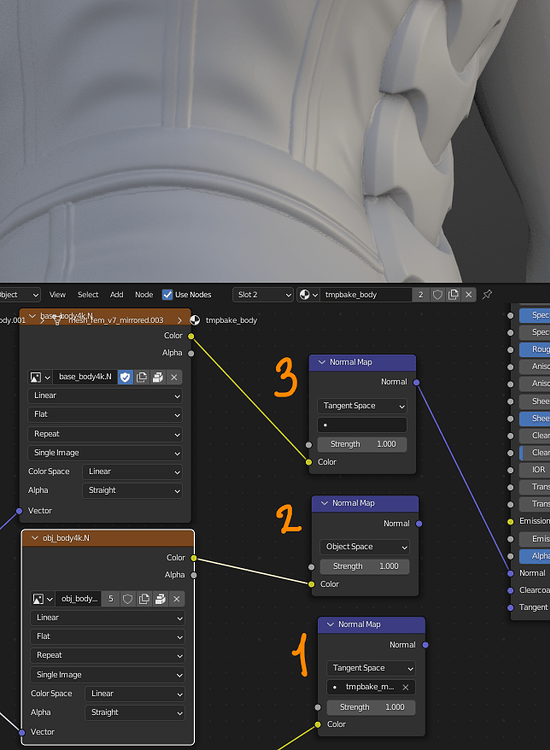Click Normal output socket of top Normal Map node

[416, 382]
